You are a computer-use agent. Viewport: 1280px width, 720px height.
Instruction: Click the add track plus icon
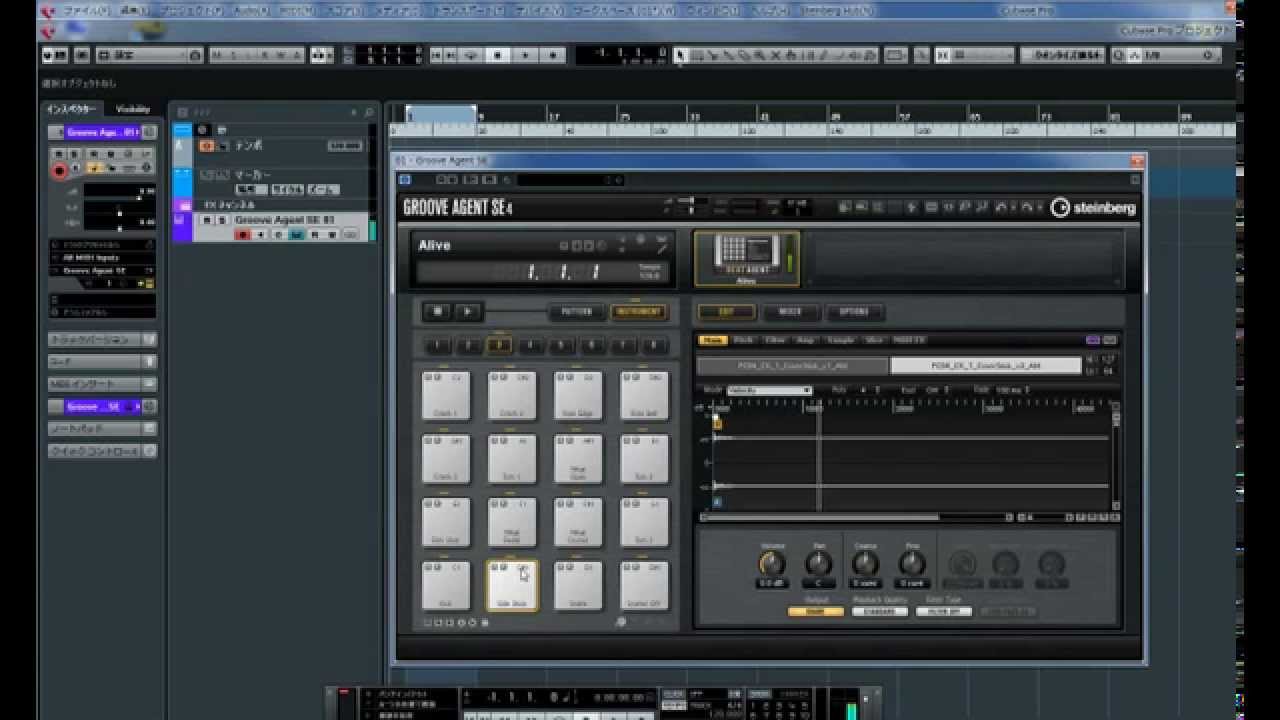[x=354, y=112]
